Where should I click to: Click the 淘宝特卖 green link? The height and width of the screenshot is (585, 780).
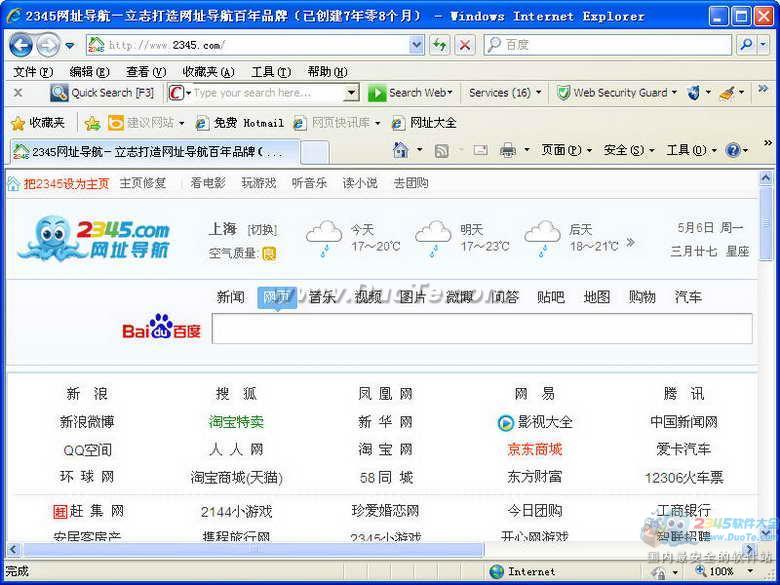pyautogui.click(x=236, y=422)
